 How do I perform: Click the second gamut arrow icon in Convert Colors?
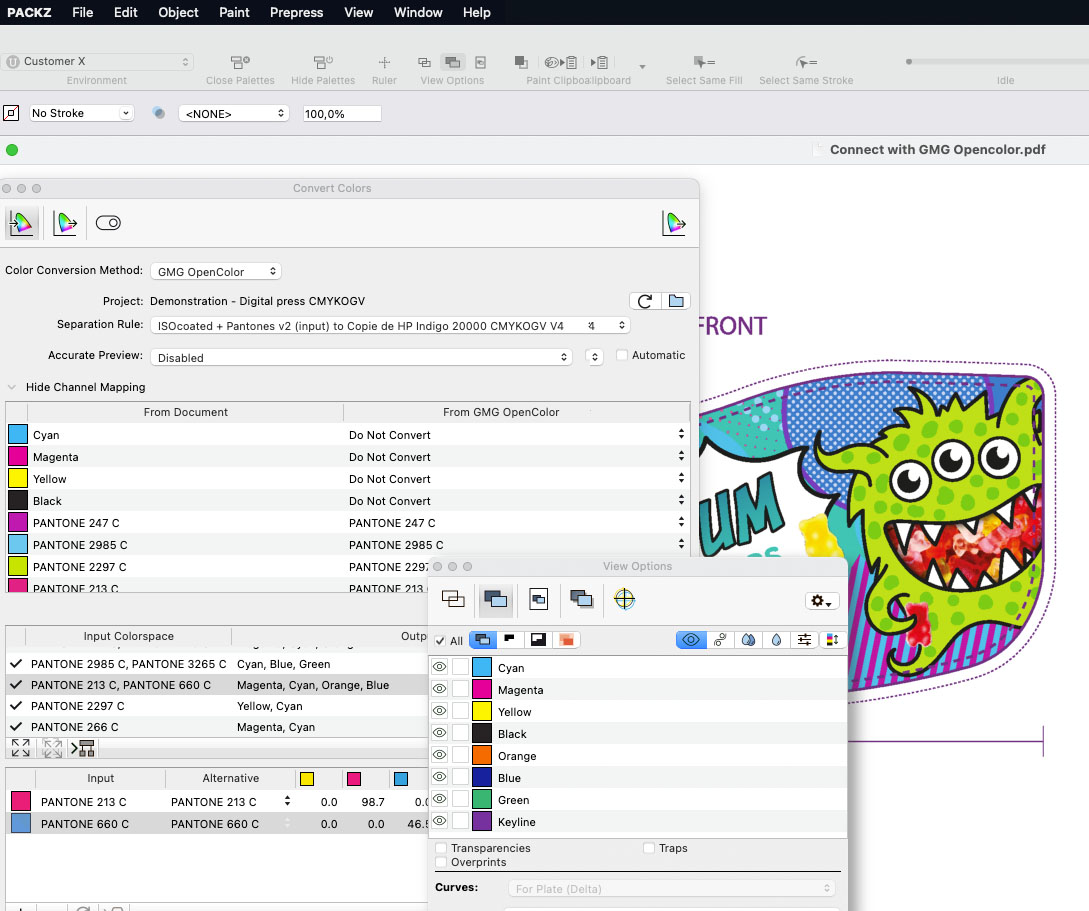[65, 223]
